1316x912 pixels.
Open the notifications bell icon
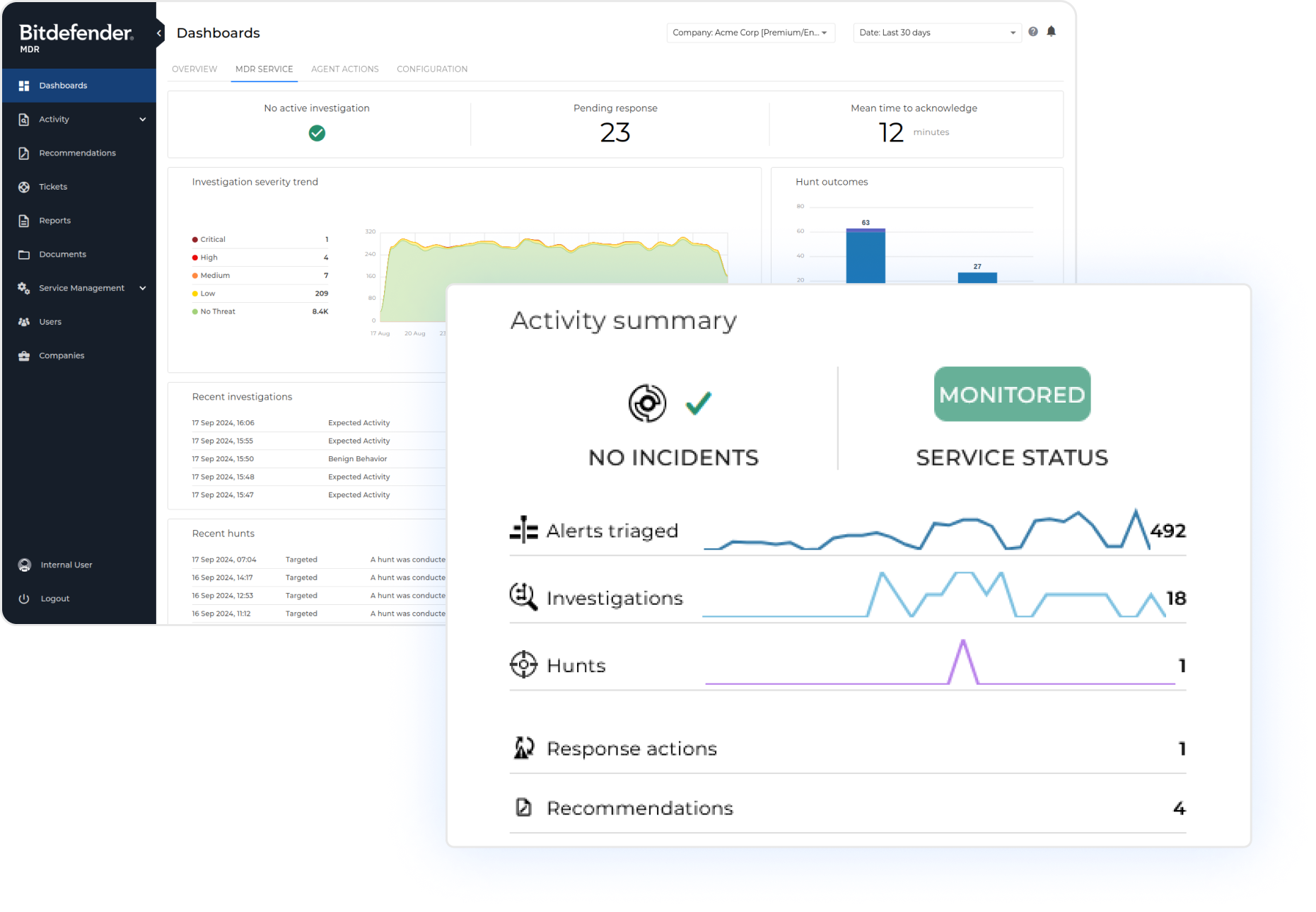coord(1052,32)
